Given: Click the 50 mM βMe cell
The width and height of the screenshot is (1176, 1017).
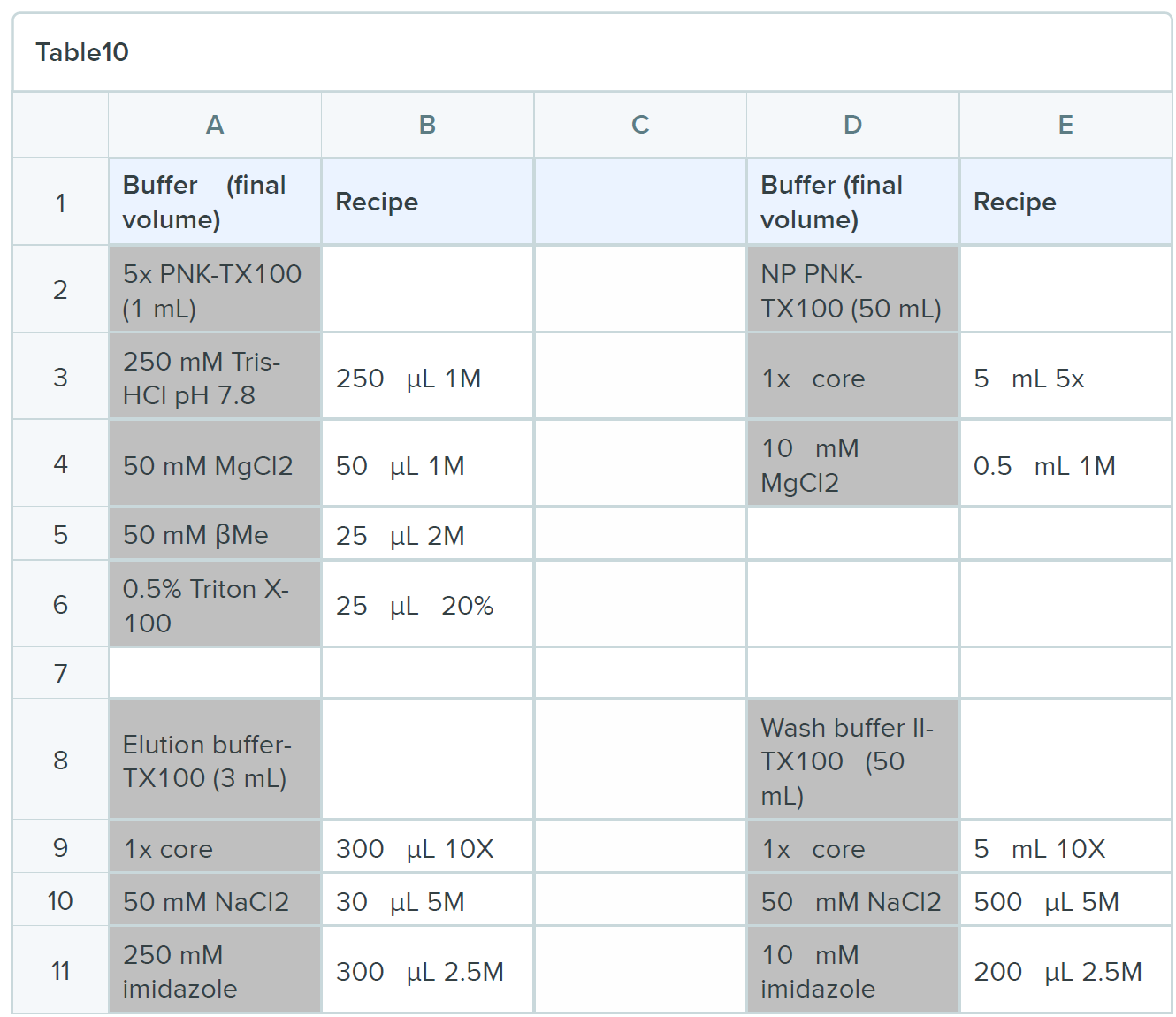Looking at the screenshot, I should click(x=214, y=535).
